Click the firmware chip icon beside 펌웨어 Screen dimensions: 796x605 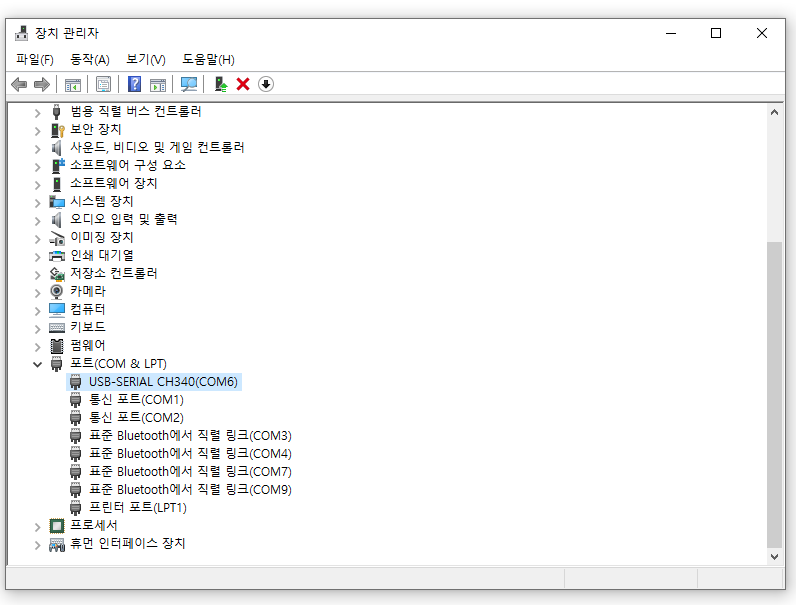click(57, 346)
